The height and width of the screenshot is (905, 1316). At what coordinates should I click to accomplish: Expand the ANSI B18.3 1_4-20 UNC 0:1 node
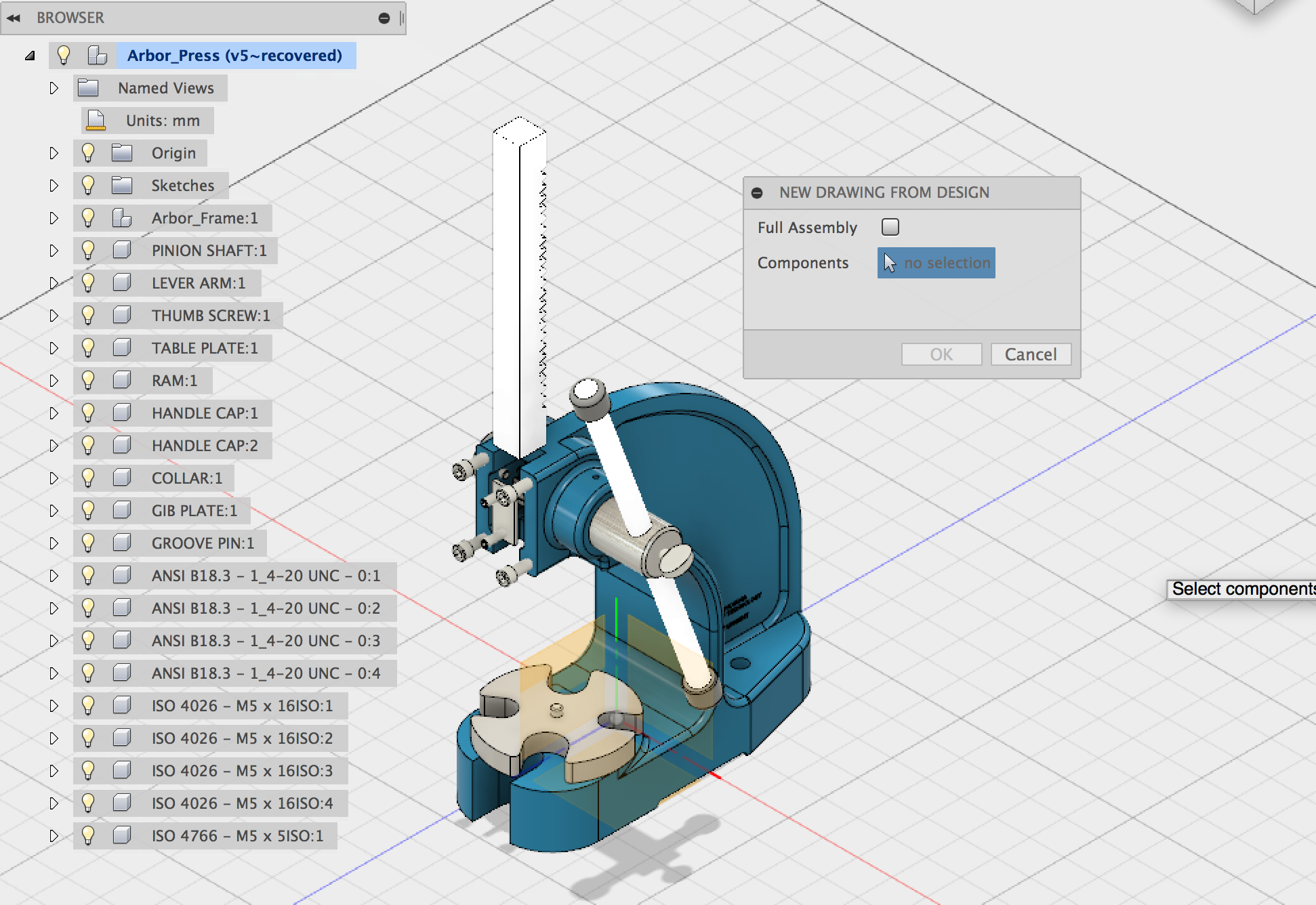click(54, 576)
